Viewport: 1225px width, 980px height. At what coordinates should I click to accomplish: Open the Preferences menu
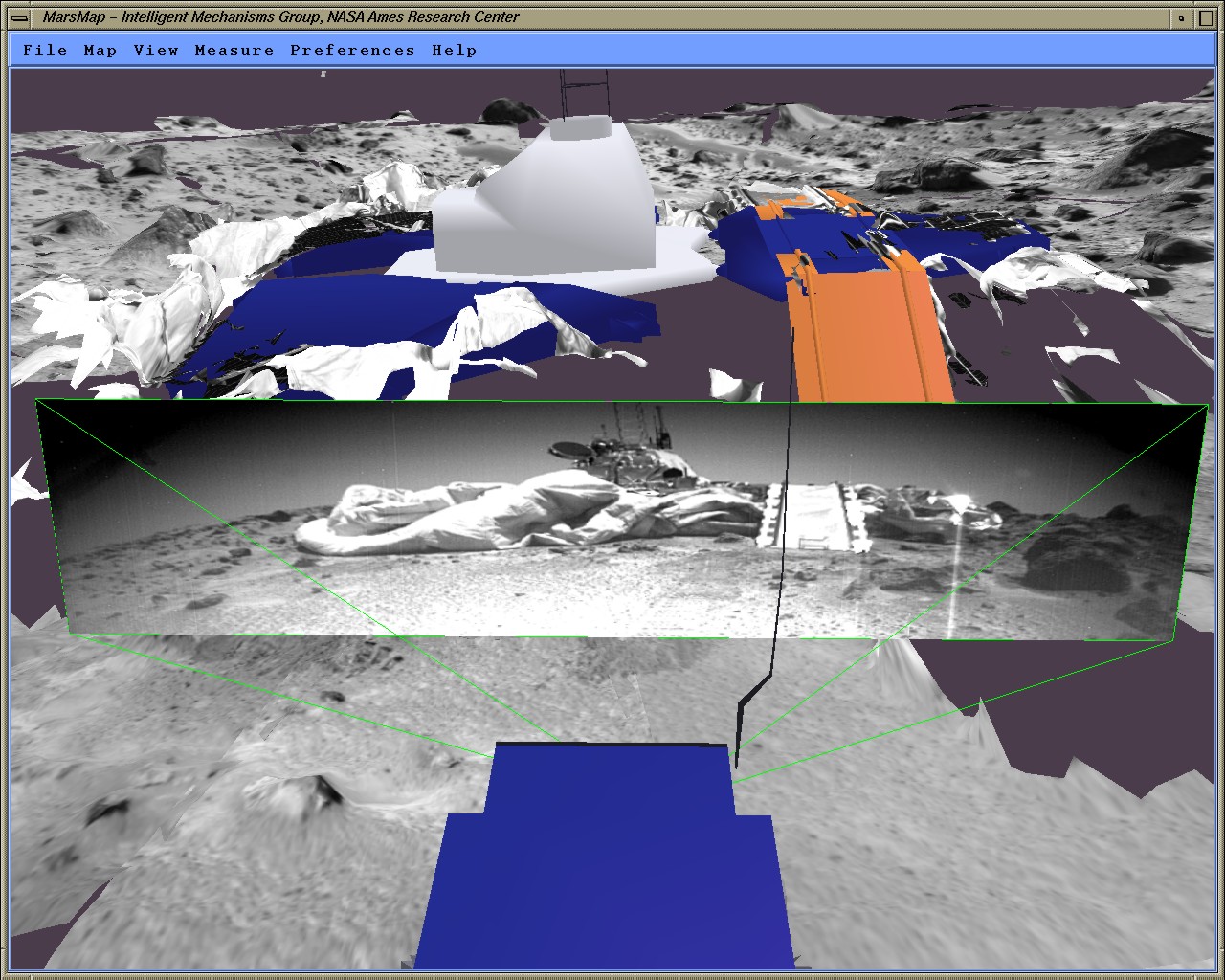(352, 50)
